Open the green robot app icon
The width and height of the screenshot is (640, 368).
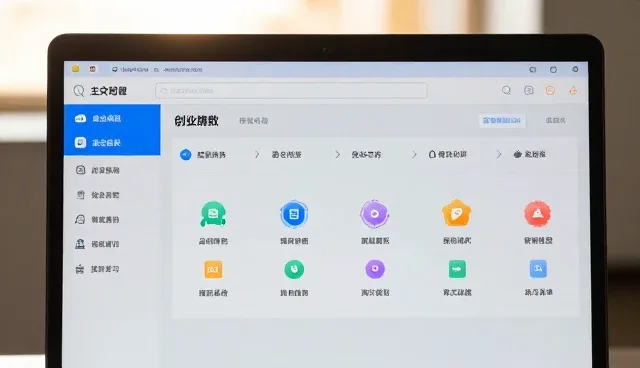[213, 214]
